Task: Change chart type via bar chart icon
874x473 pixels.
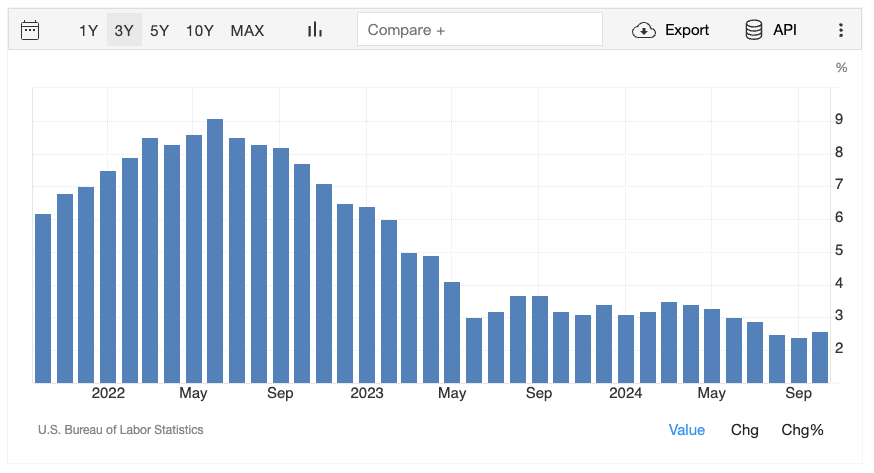Action: coord(315,30)
